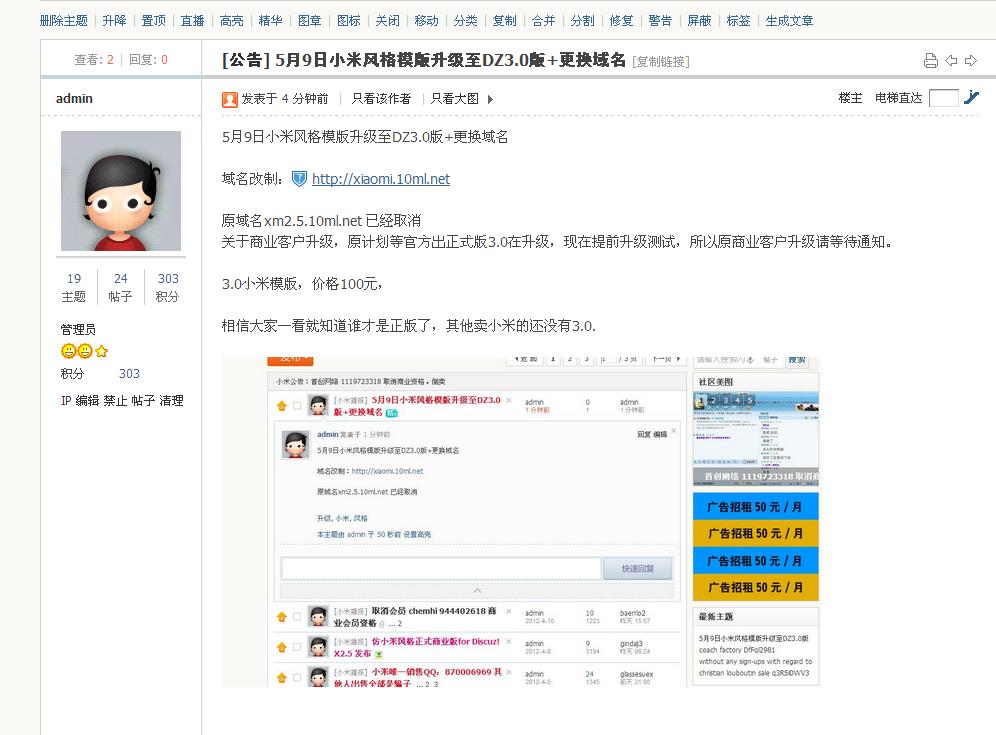Image resolution: width=996 pixels, height=735 pixels.
Task: Click 复制 in the moderation bar
Action: click(505, 21)
